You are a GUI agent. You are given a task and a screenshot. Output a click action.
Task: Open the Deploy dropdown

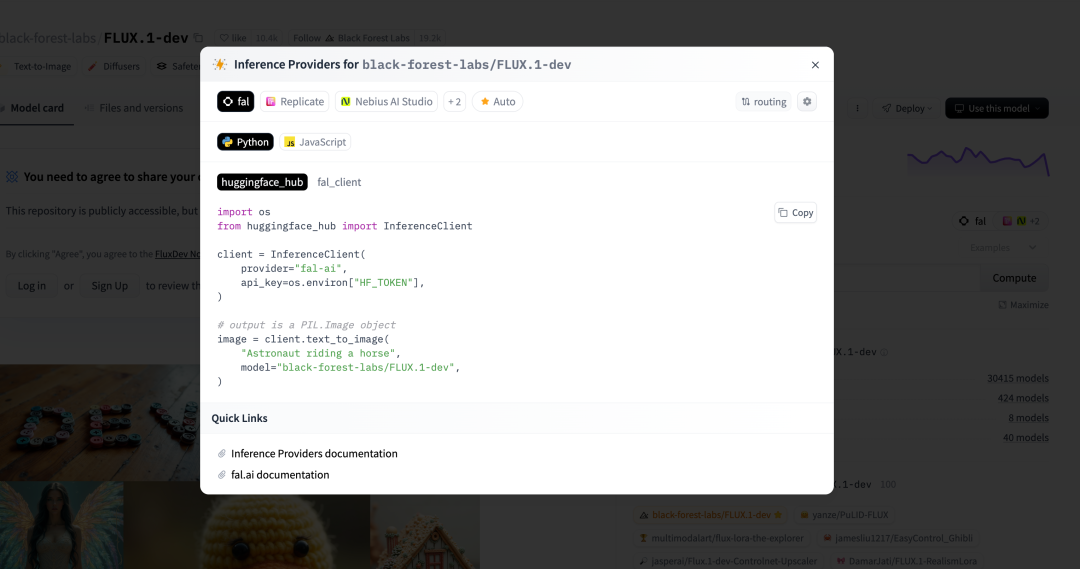pos(906,108)
